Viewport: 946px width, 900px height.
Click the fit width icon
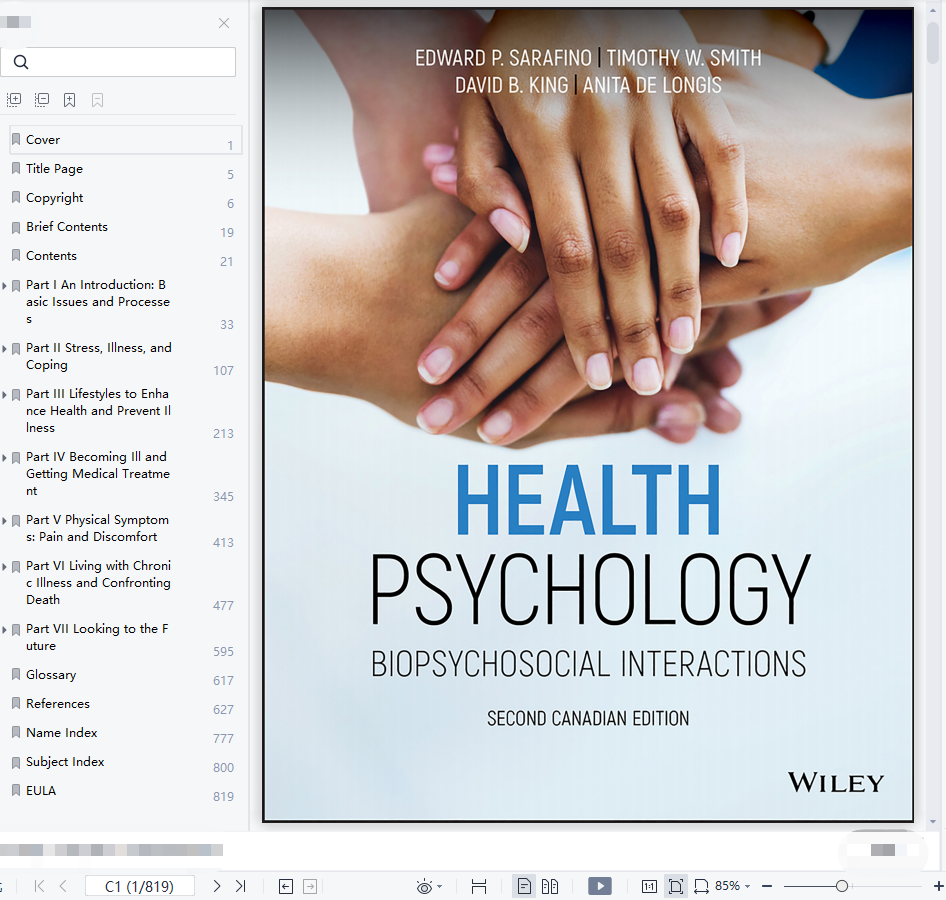point(701,886)
